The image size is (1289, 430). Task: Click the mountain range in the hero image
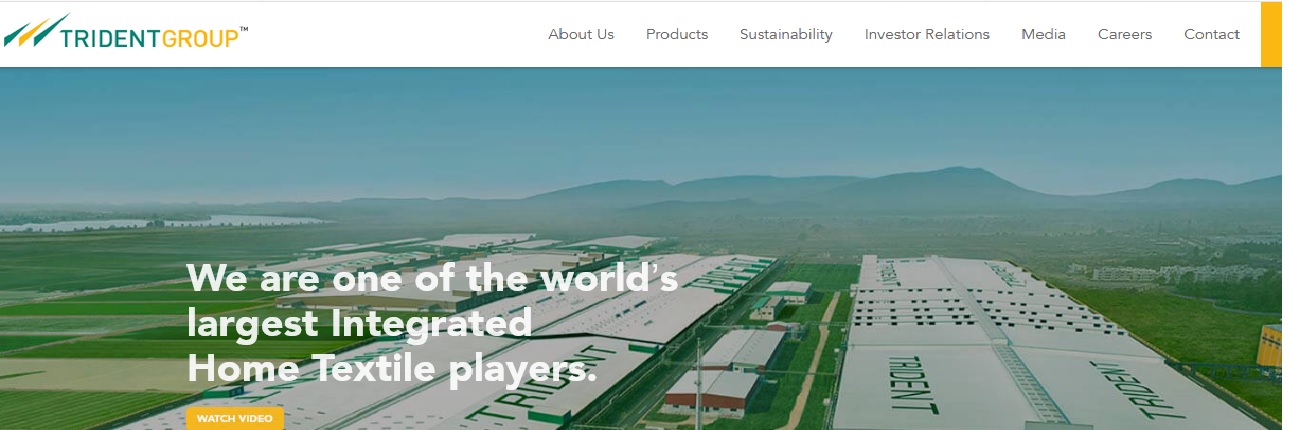point(900,190)
